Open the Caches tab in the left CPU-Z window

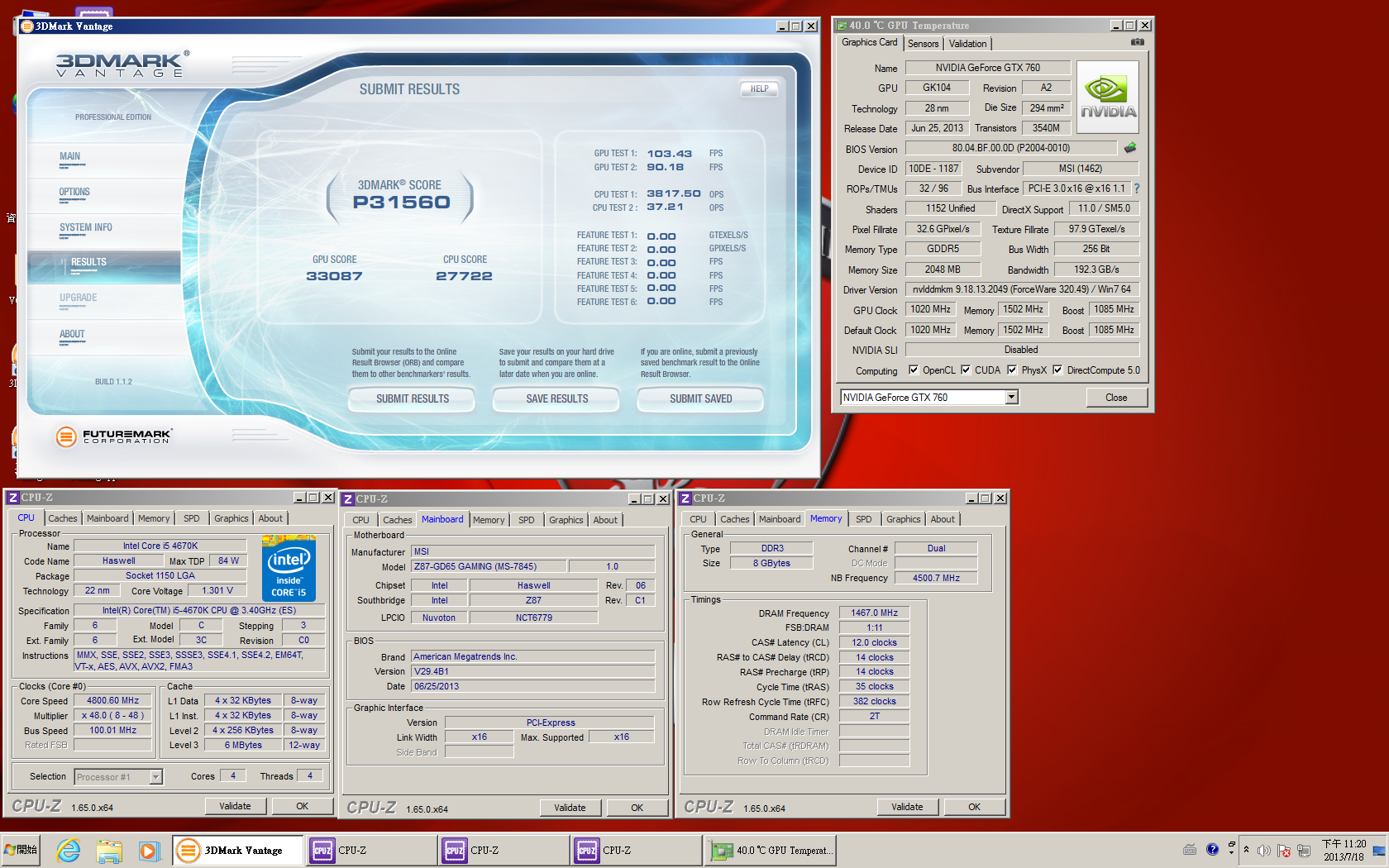[x=62, y=518]
